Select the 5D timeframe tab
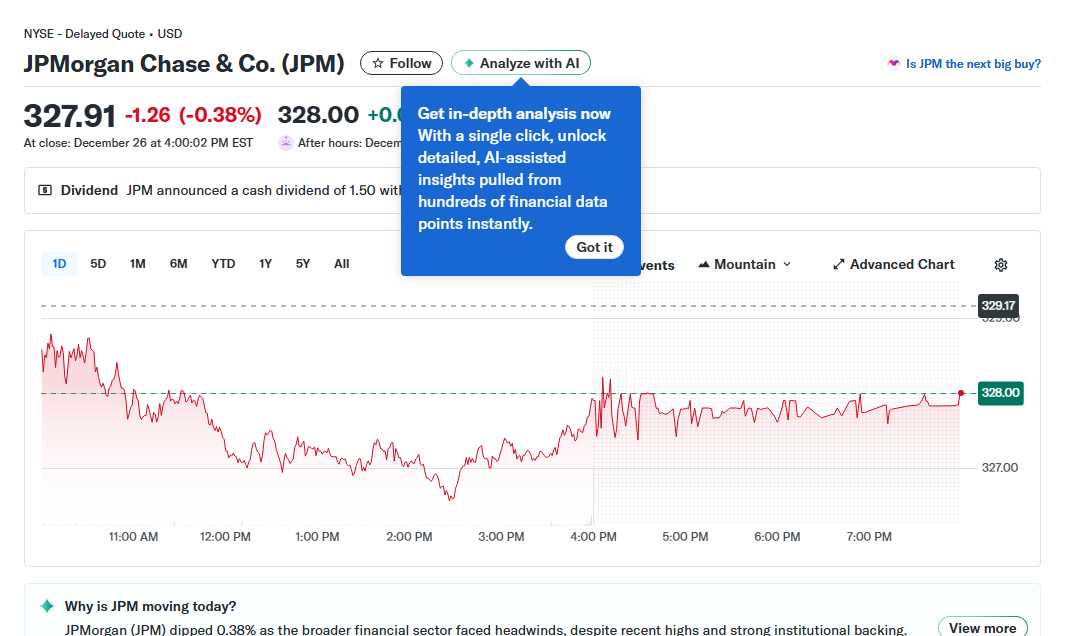The image size is (1065, 636). (x=98, y=263)
